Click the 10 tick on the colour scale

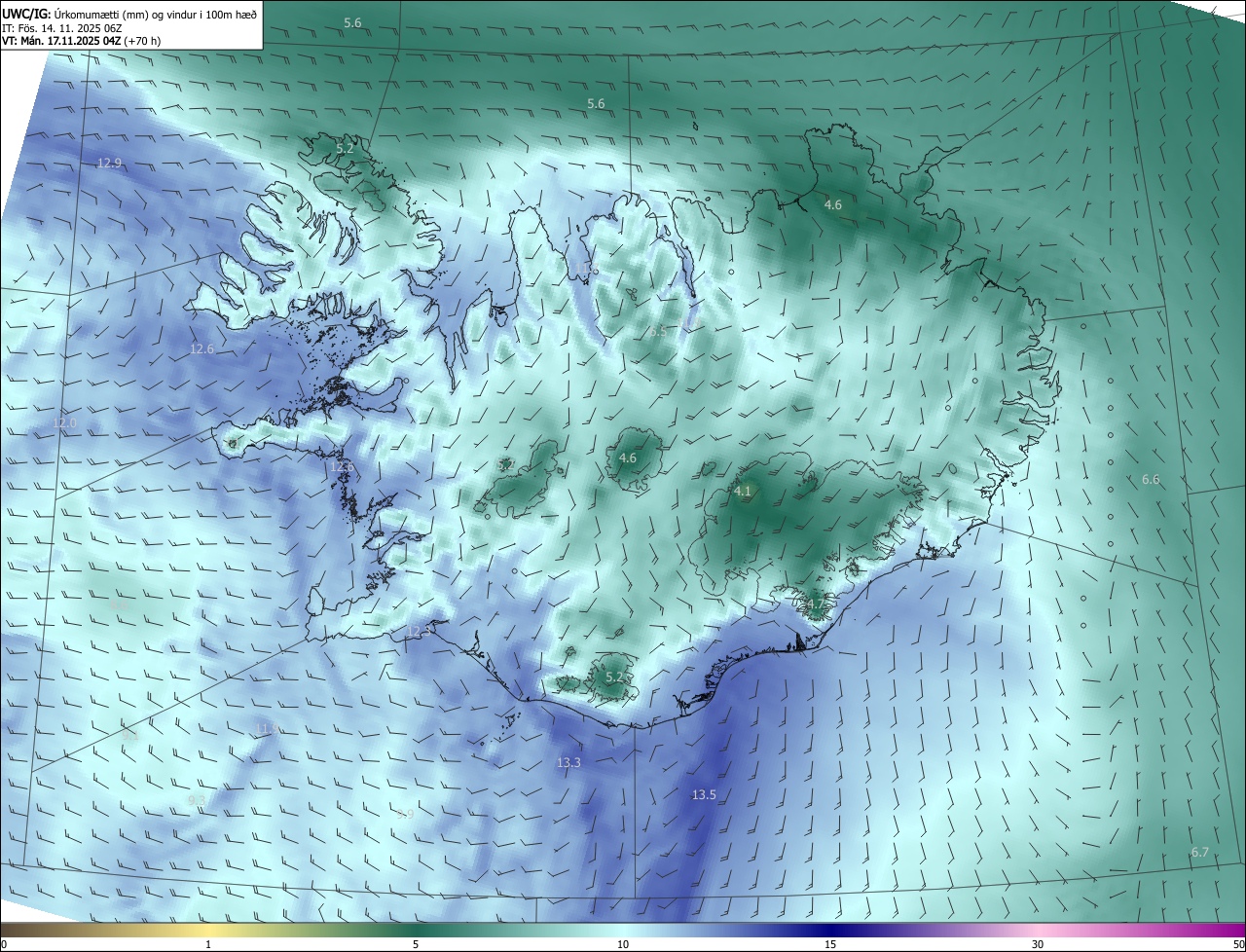click(x=623, y=944)
